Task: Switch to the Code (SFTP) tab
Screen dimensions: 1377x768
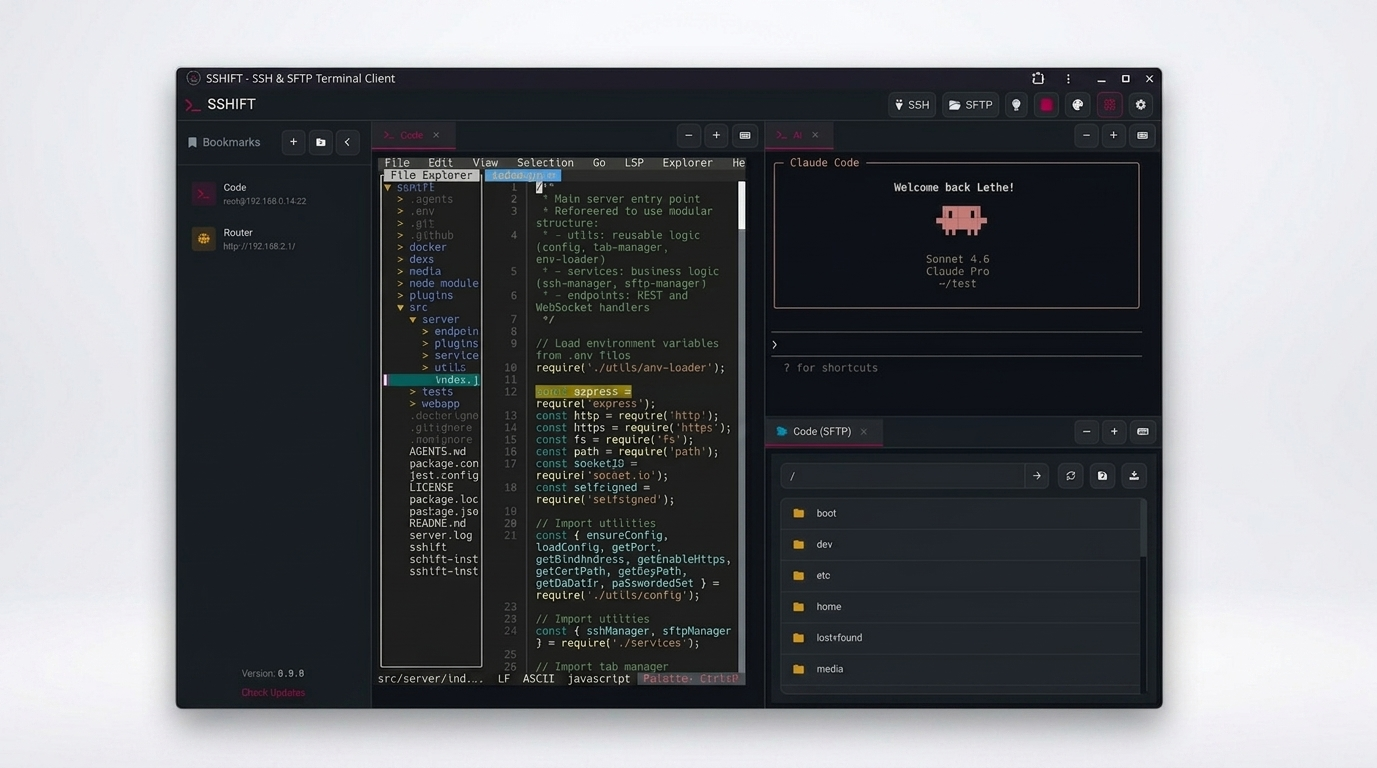Action: (820, 431)
